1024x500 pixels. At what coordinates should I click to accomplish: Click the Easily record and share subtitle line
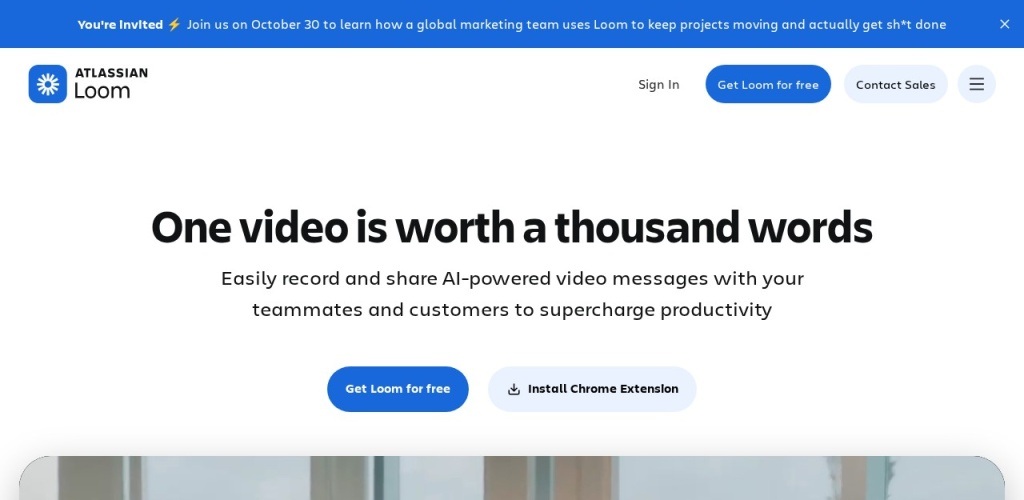coord(512,279)
